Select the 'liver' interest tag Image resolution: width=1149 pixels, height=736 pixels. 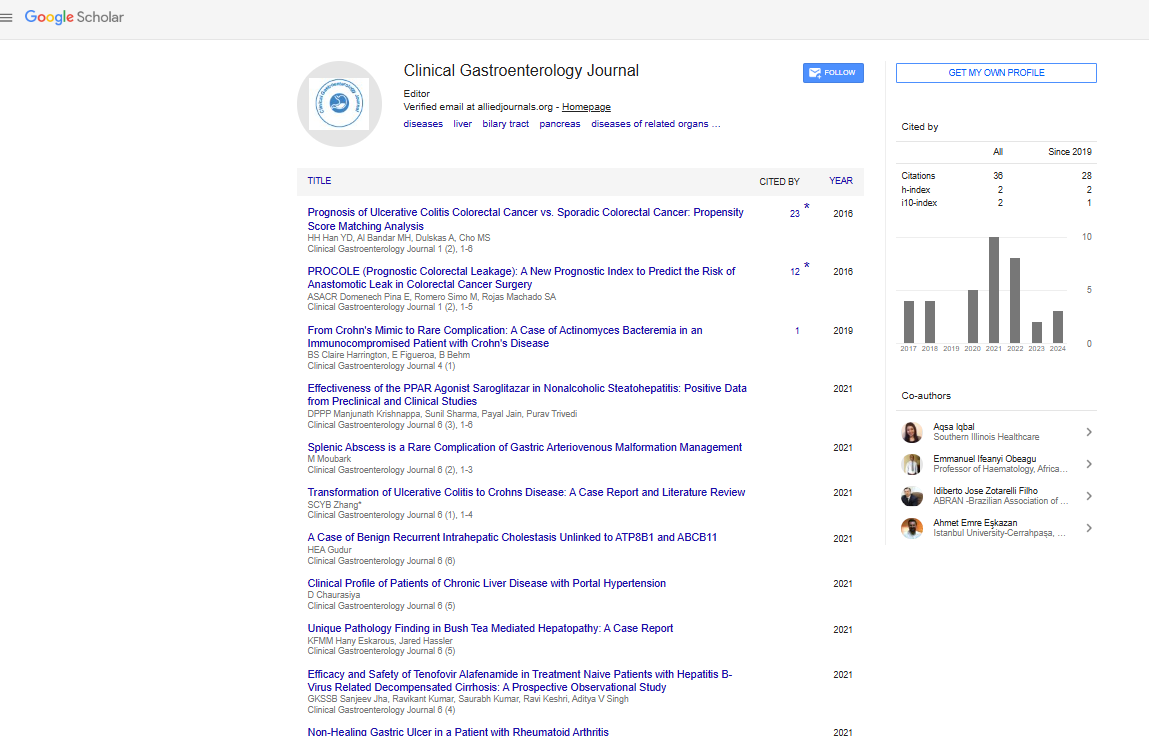pos(462,124)
